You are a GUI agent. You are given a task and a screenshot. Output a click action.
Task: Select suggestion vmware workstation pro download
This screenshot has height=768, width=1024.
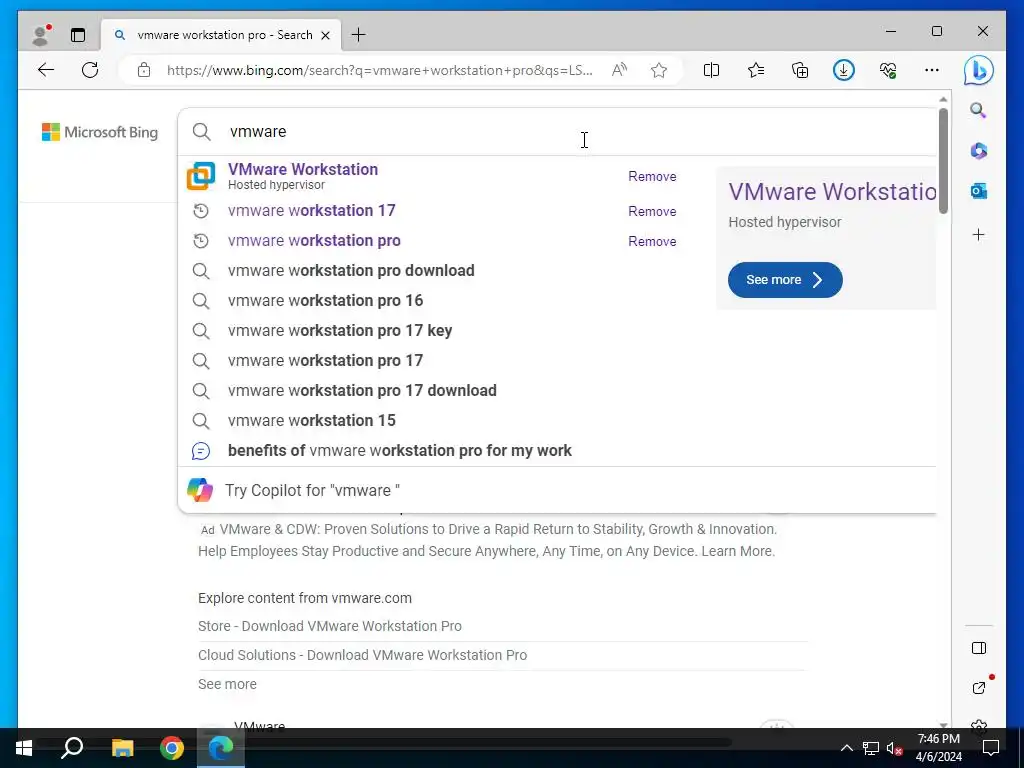click(351, 270)
